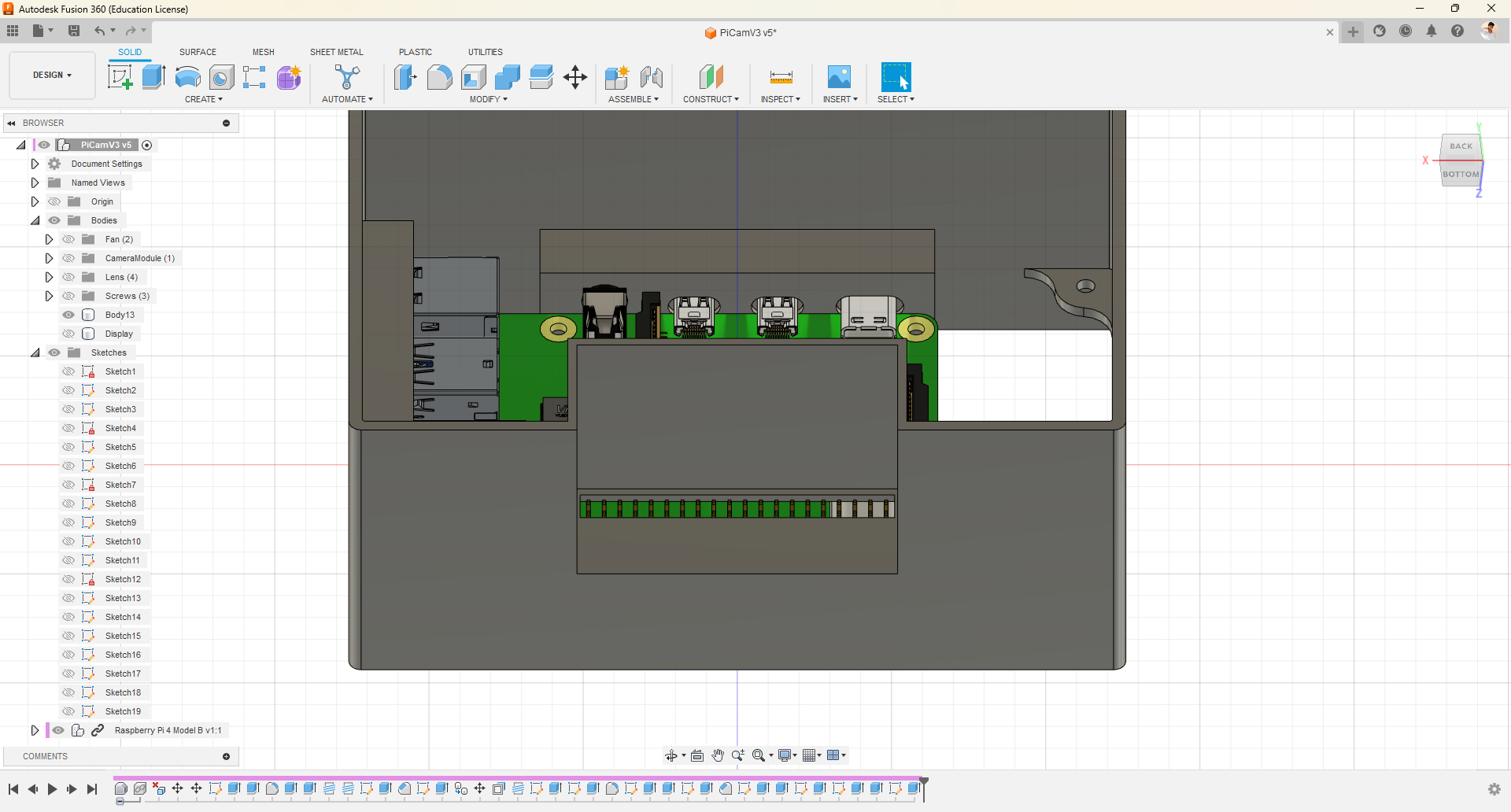This screenshot has height=812, width=1511.
Task: Show the Display body
Action: (68, 334)
